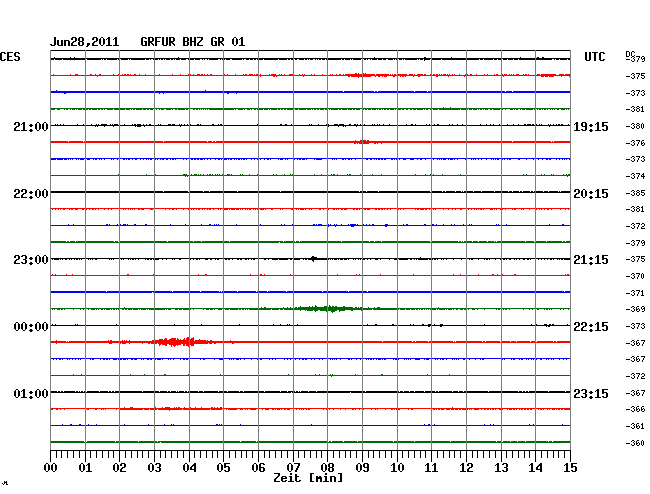Click minute 08 on the time axis

tap(327, 467)
